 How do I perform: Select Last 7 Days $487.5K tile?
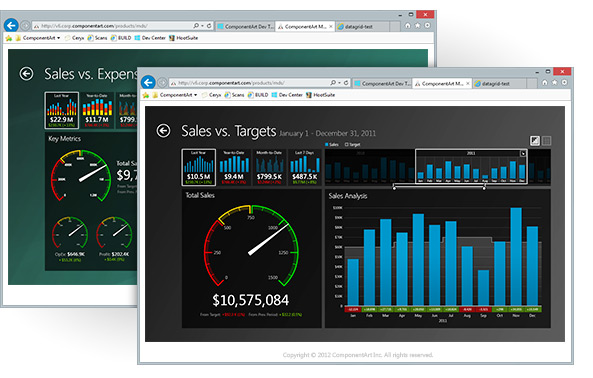pos(304,167)
